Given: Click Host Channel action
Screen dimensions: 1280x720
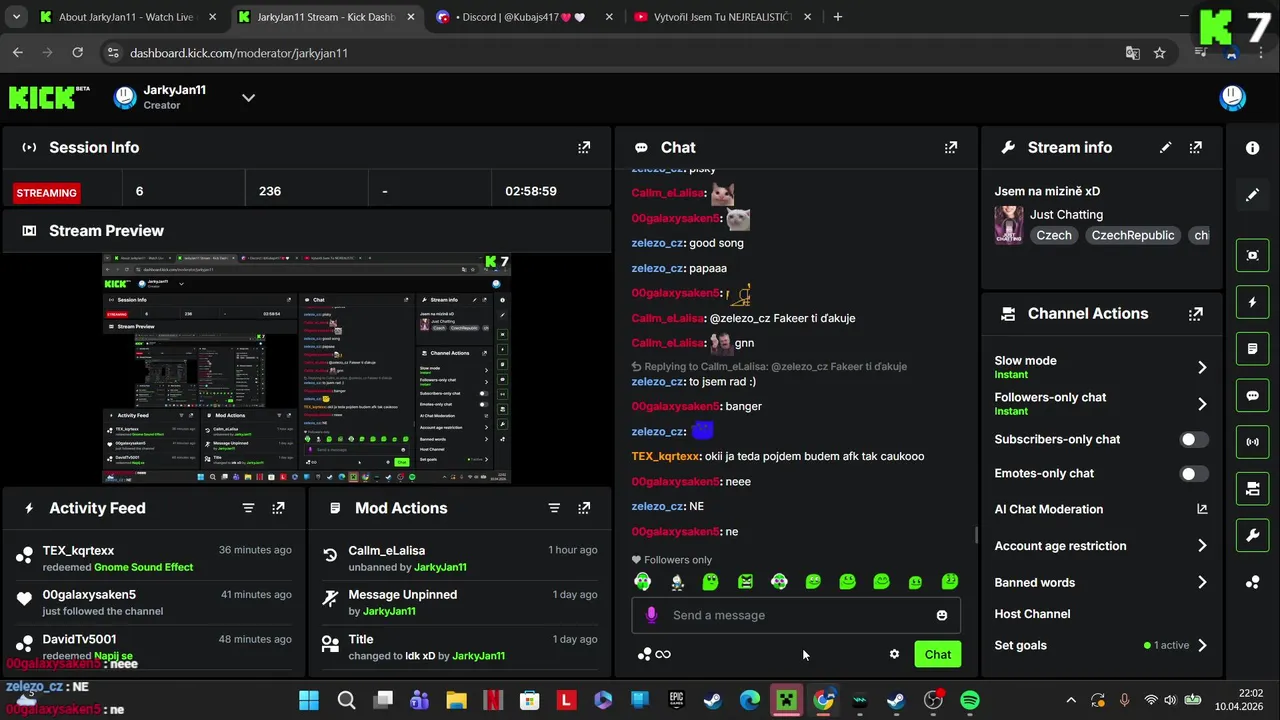Looking at the screenshot, I should [x=1032, y=614].
